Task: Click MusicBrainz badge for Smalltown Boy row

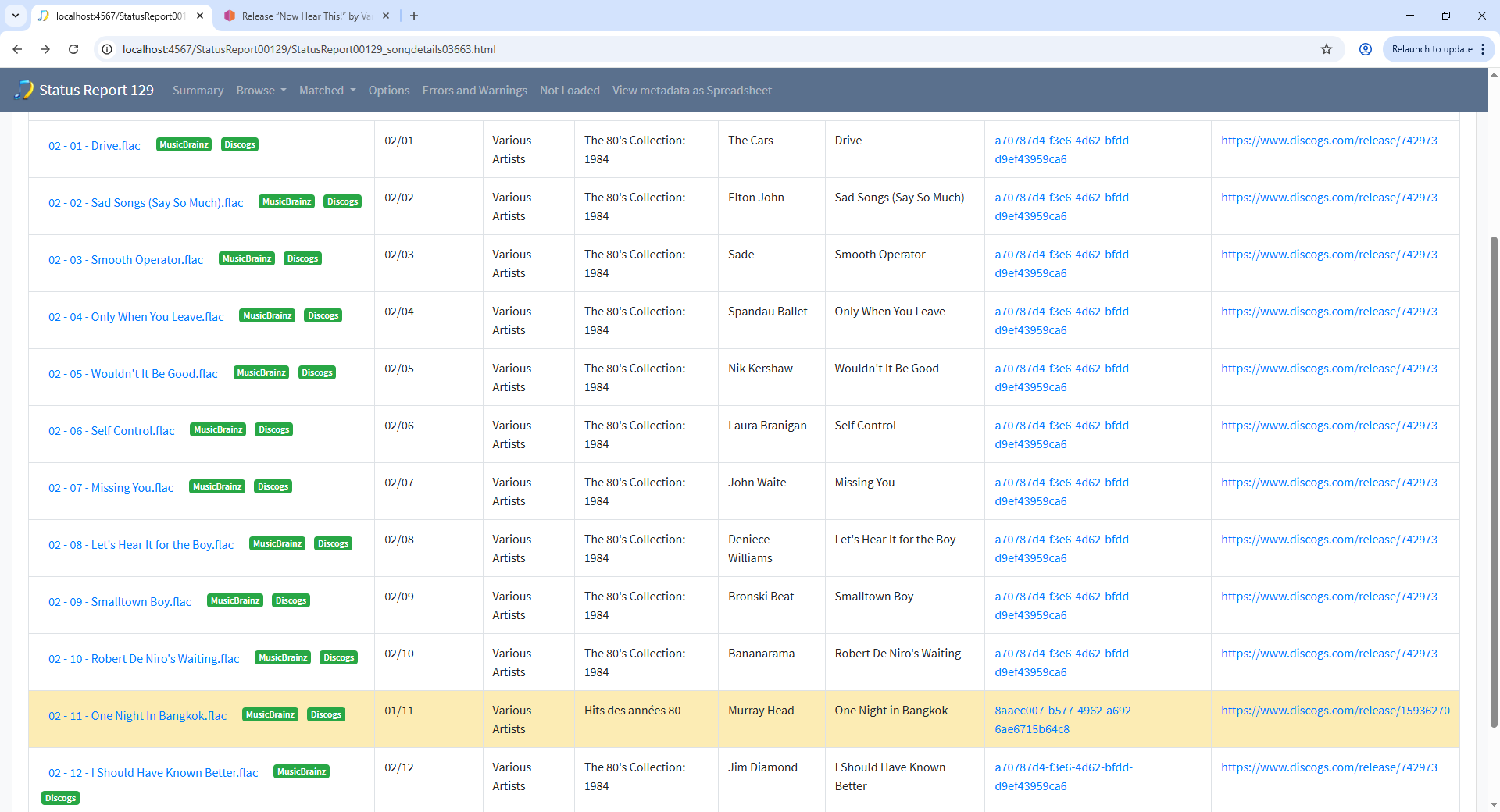Action: click(235, 600)
